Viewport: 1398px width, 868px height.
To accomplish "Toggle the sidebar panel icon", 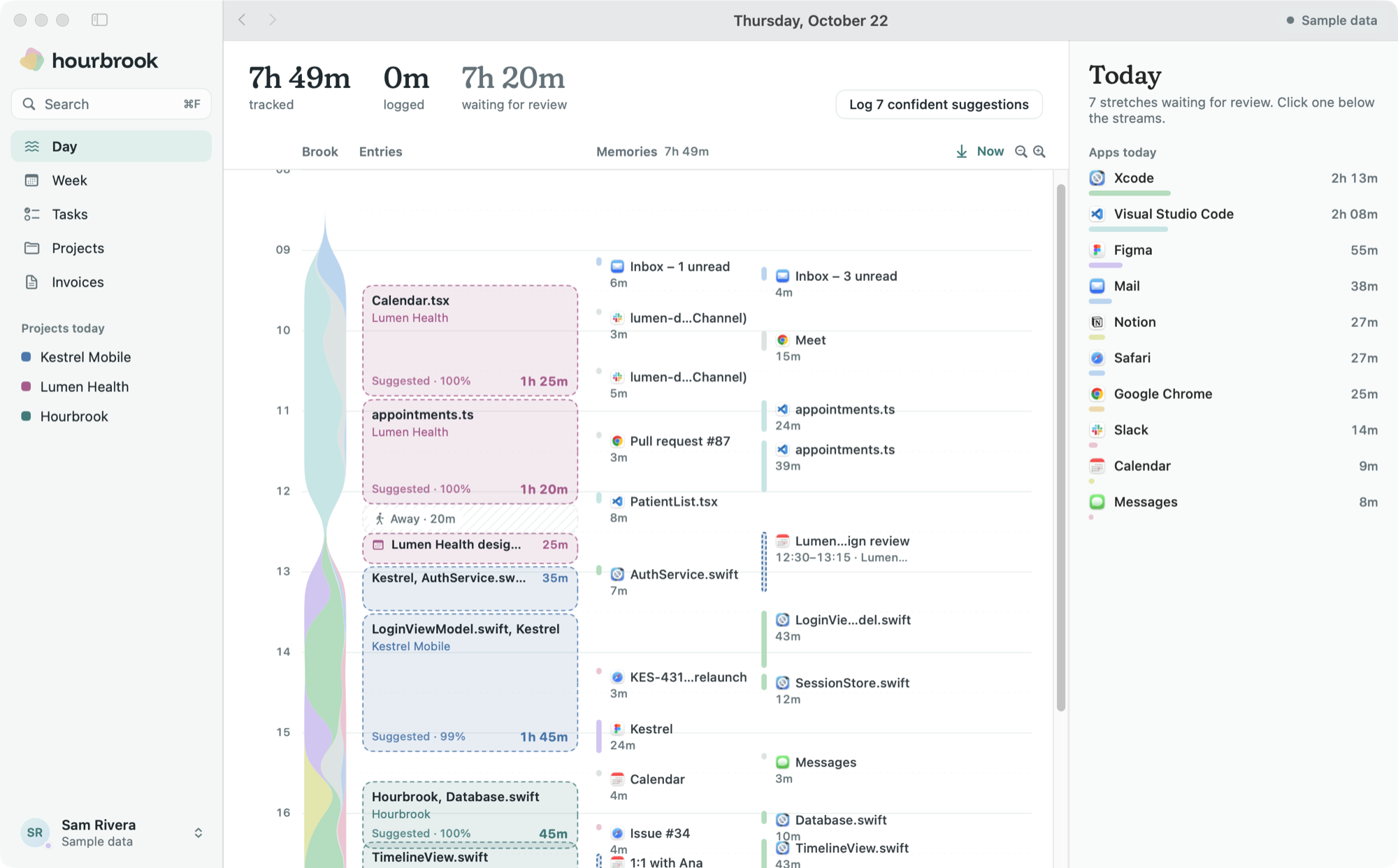I will tap(99, 20).
